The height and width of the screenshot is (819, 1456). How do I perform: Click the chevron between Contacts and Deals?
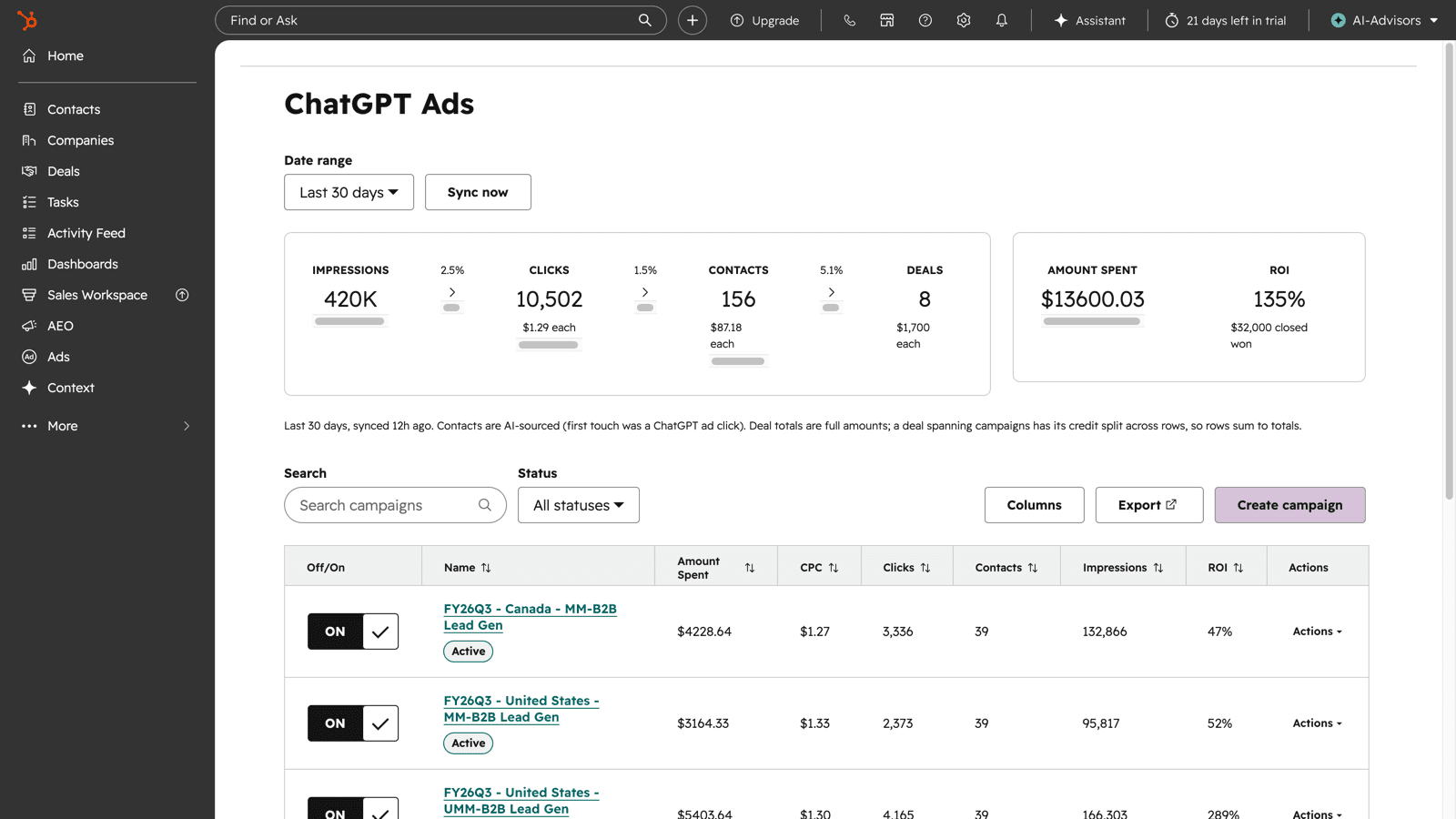coord(831,292)
